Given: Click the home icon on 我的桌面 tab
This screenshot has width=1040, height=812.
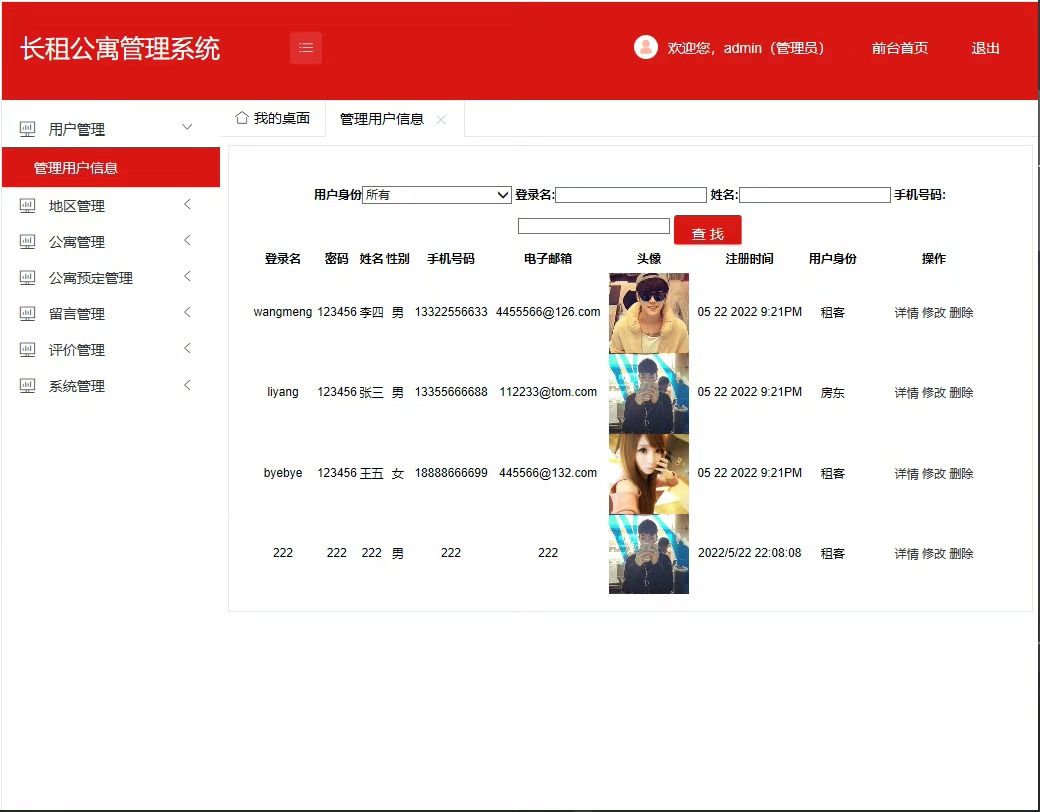Looking at the screenshot, I should pos(241,118).
